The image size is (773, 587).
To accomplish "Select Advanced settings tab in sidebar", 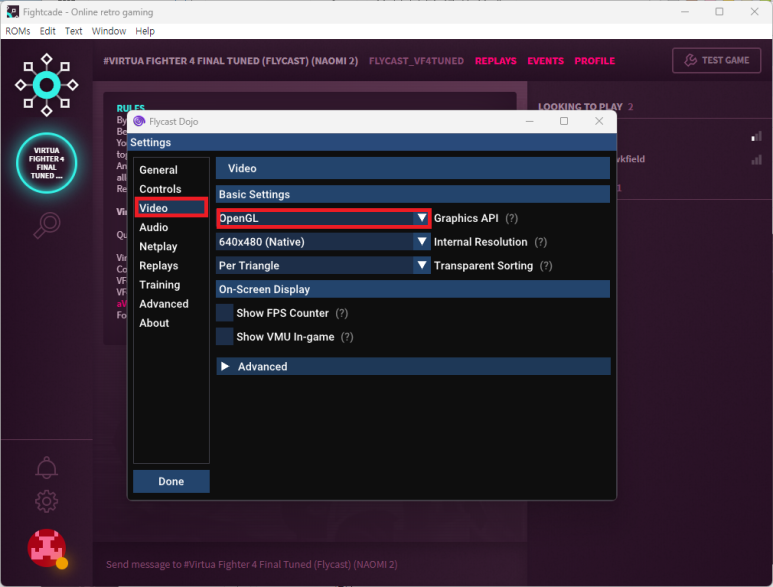I will (x=164, y=304).
